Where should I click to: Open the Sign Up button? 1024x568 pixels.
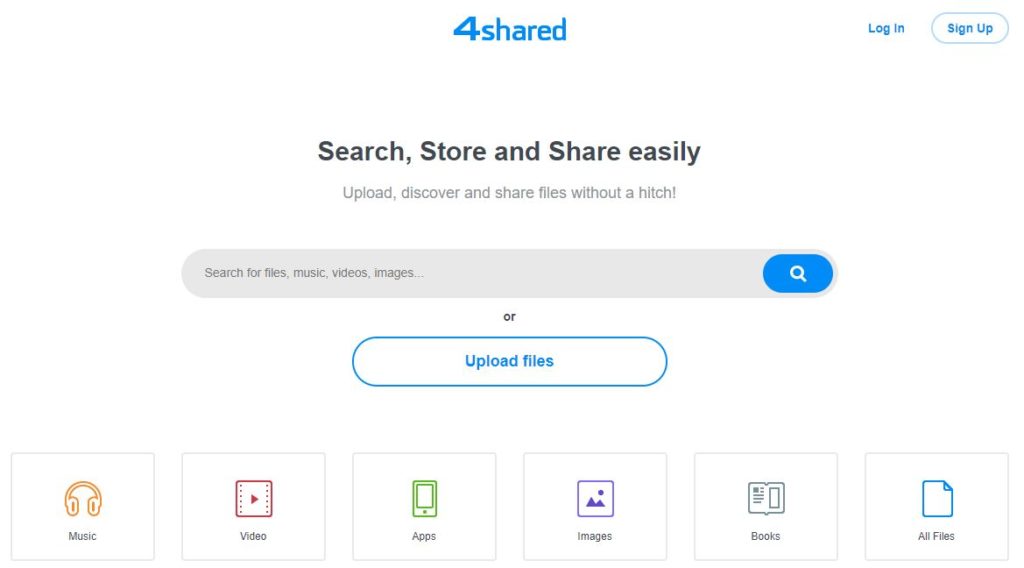970,28
